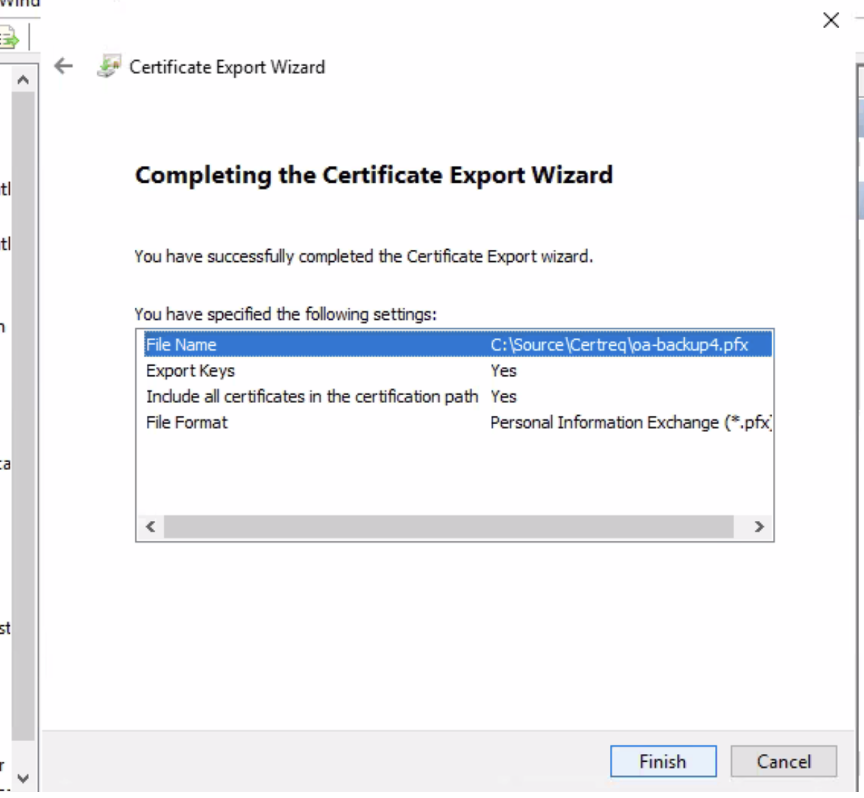Screen dimensions: 864x798
Task: Click the back arrow in the wizard header
Action: click(64, 67)
